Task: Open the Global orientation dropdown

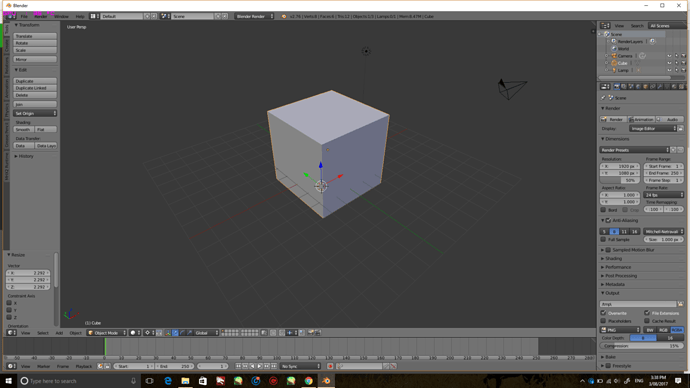Action: 207,333
